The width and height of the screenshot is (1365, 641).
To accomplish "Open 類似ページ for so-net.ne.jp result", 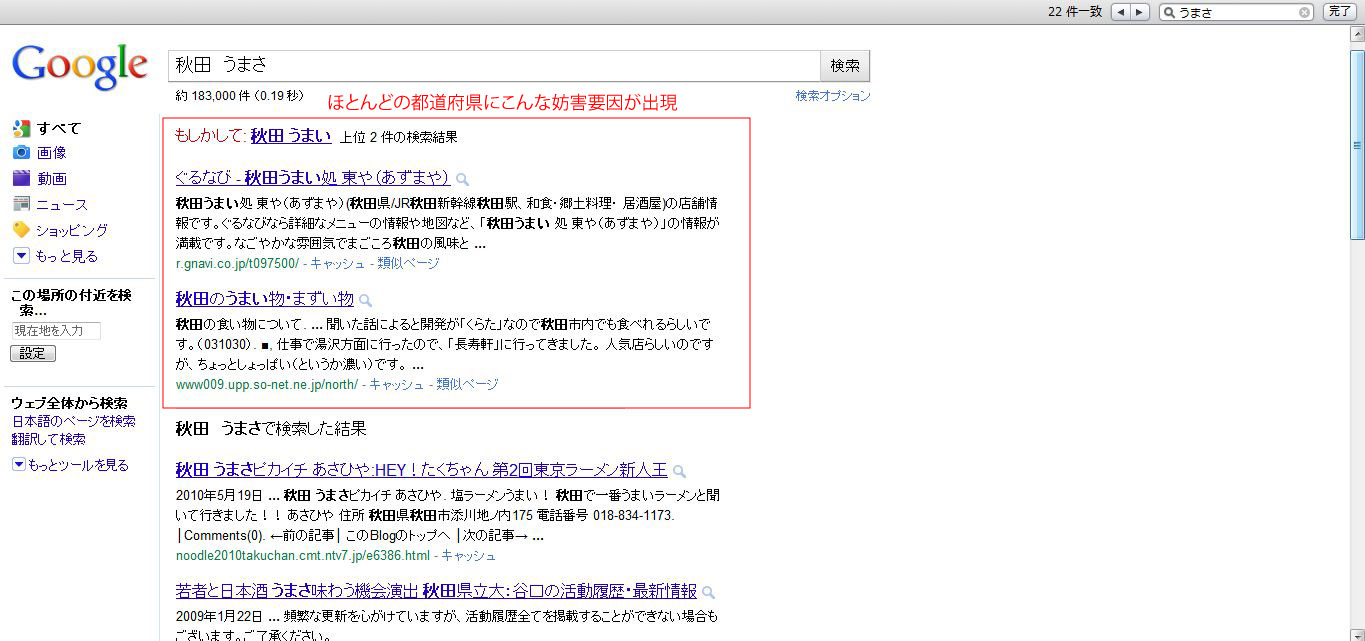I will (467, 385).
